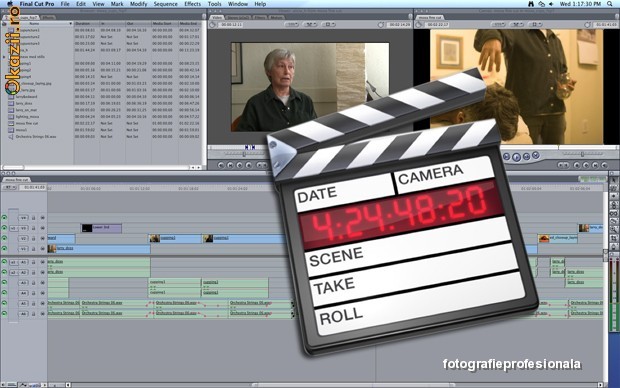Open the RT real-time effects pop-up in Timeline
This screenshot has height=388, width=620.
[9, 187]
